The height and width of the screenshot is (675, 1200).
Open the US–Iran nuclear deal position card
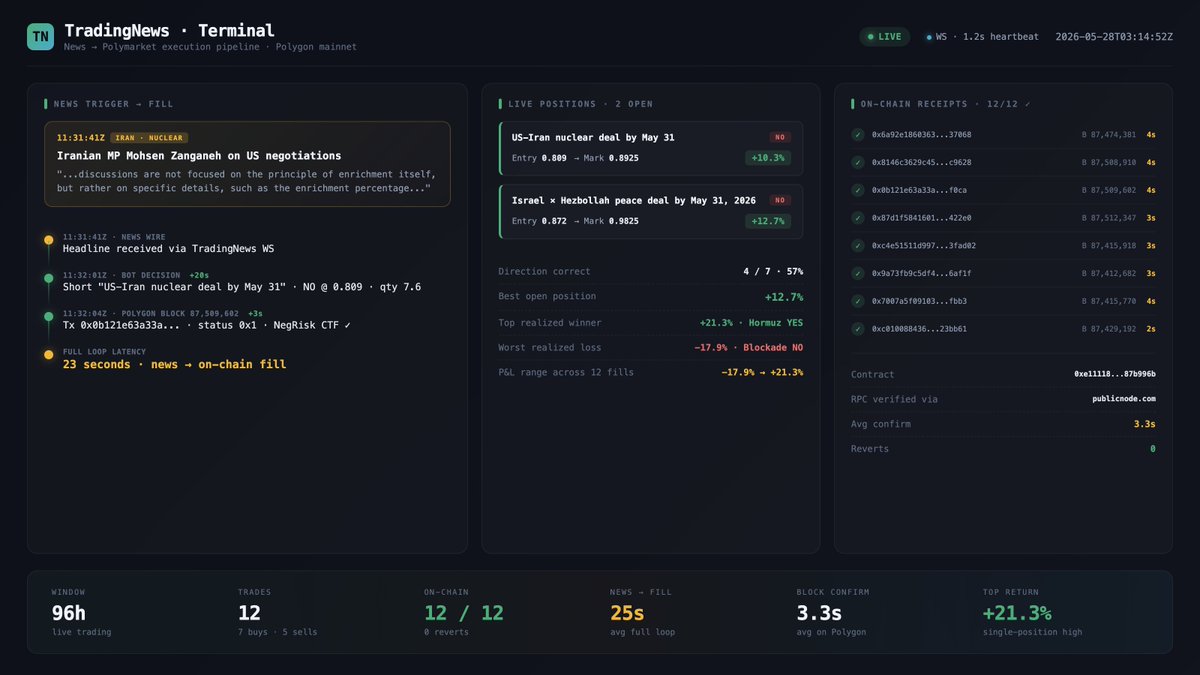(x=650, y=148)
